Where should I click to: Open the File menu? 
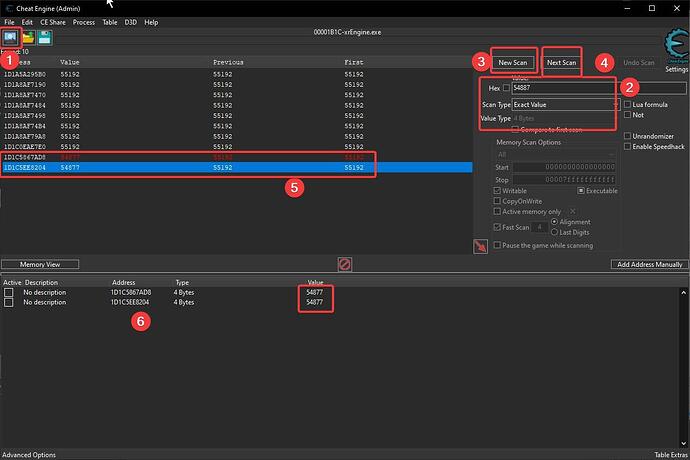(x=9, y=22)
